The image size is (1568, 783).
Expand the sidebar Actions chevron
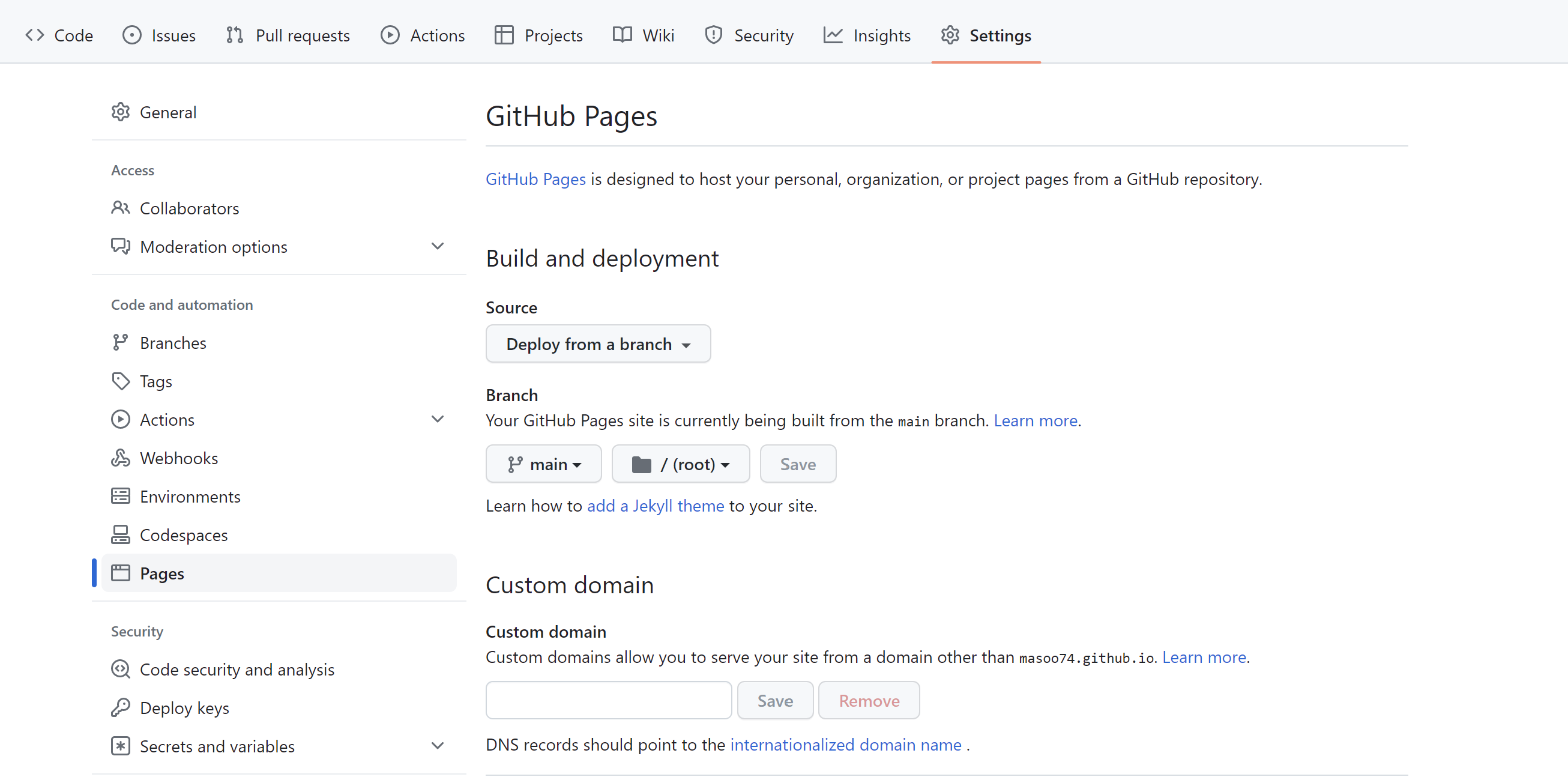(438, 419)
